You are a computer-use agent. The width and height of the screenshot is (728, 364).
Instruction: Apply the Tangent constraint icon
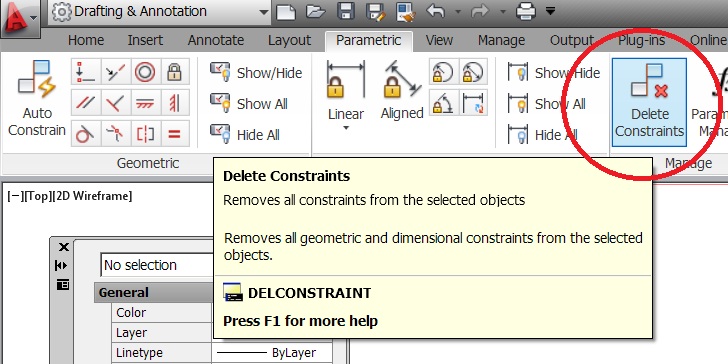coord(86,134)
